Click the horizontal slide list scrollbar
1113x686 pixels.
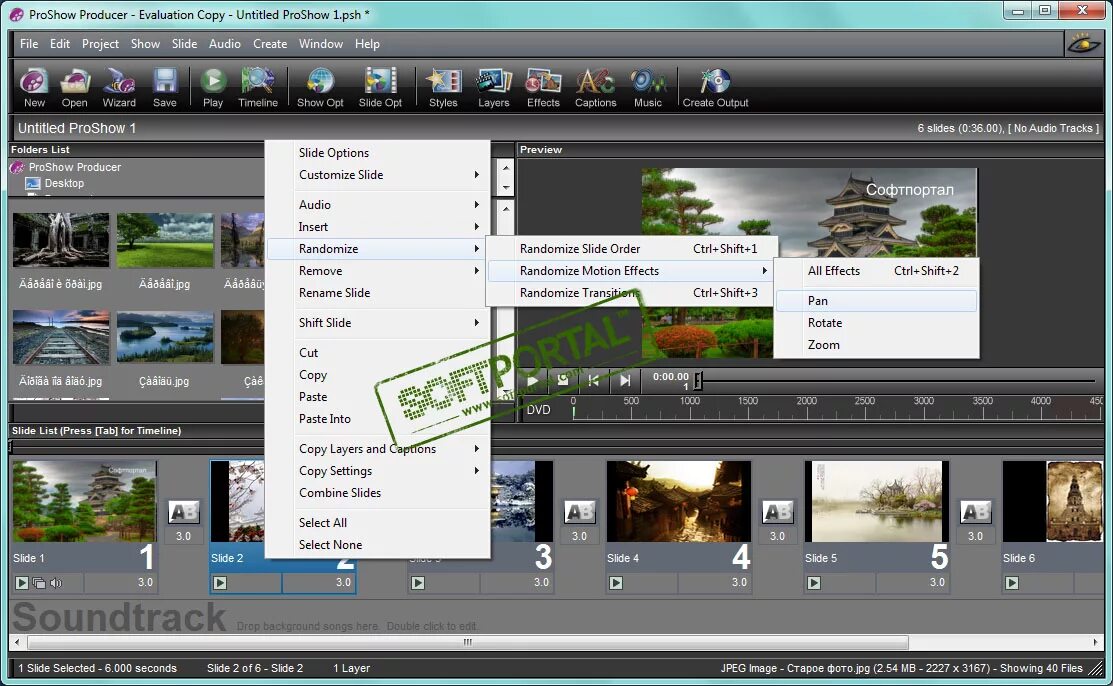[468, 643]
